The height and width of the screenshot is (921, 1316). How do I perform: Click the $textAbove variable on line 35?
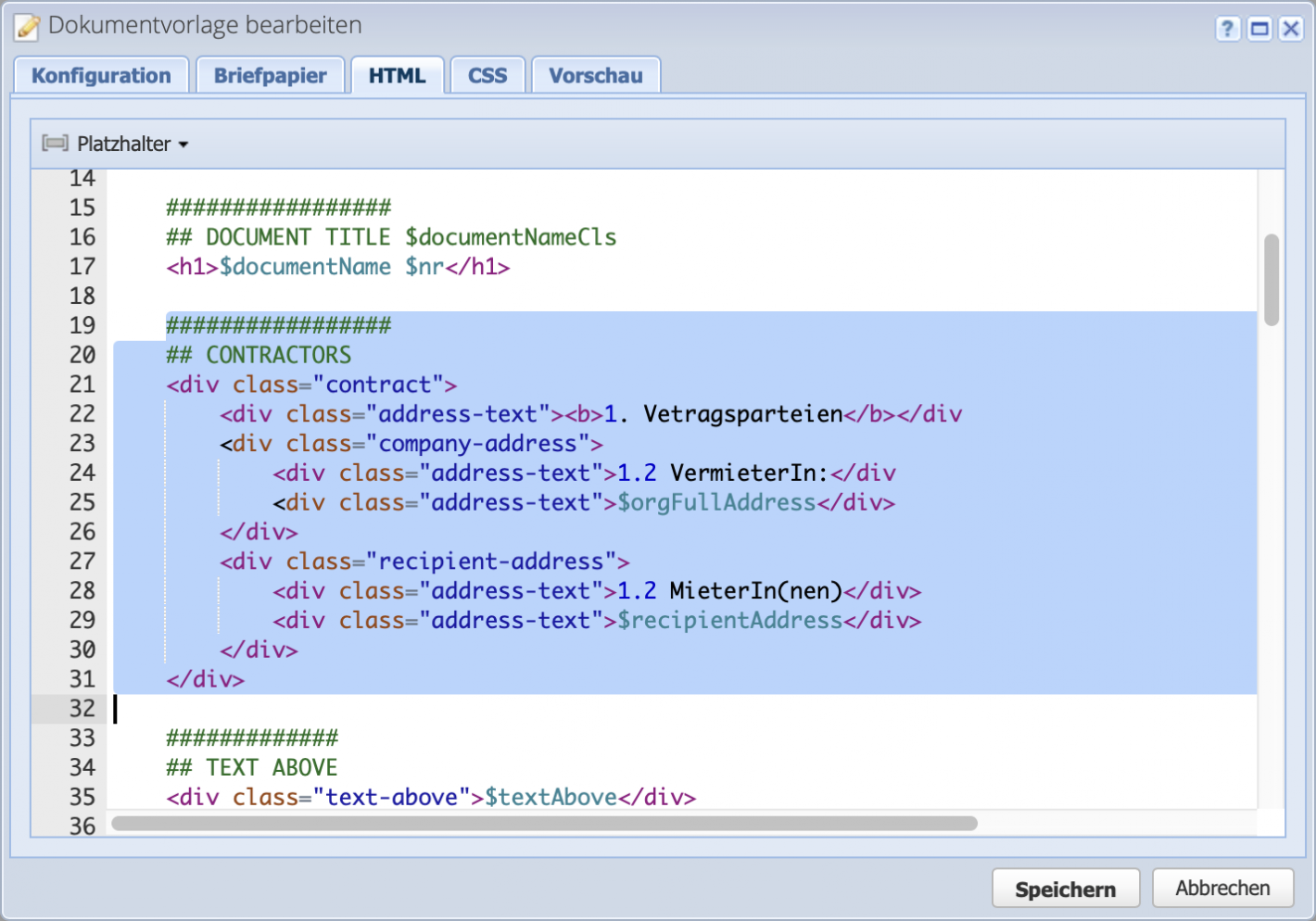point(550,797)
